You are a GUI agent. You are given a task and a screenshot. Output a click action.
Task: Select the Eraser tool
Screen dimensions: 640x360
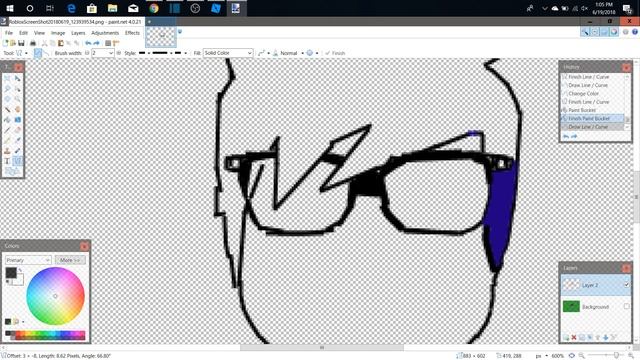pos(18,130)
